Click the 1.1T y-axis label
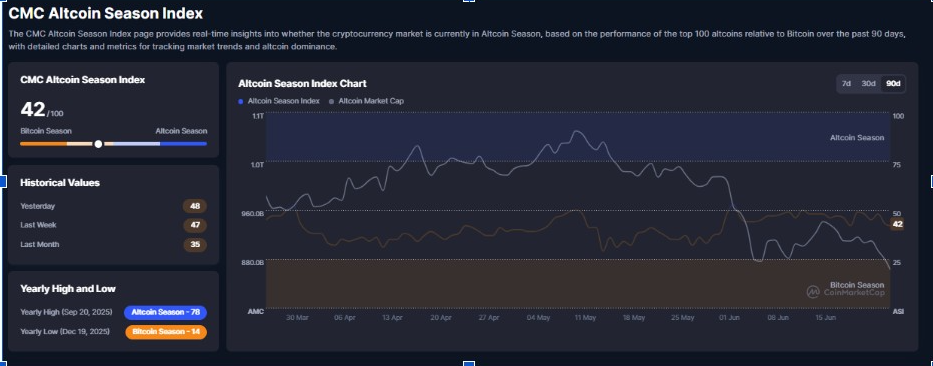The image size is (933, 366). [x=258, y=116]
